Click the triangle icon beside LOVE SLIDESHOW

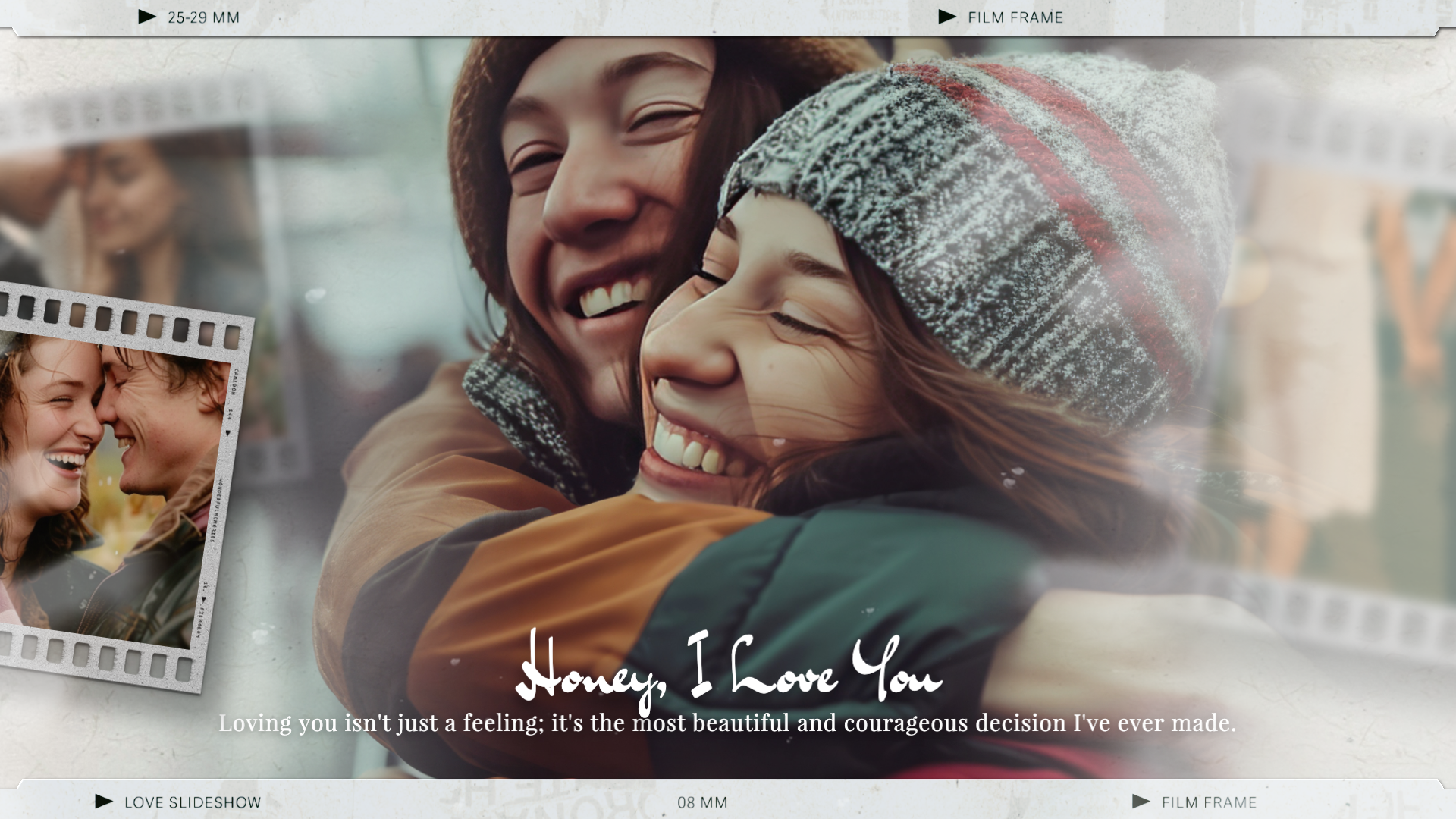pyautogui.click(x=104, y=802)
